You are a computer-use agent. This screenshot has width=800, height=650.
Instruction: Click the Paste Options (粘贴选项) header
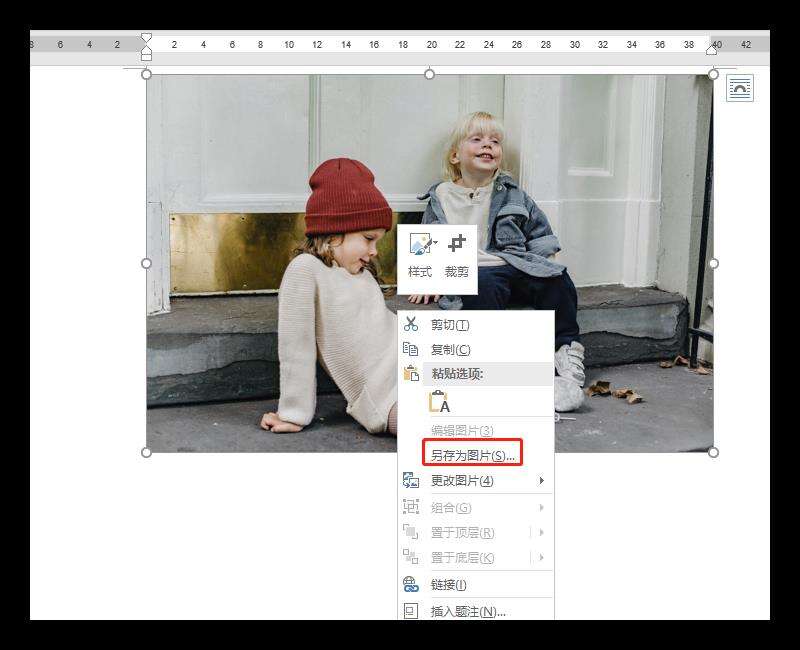coord(488,374)
